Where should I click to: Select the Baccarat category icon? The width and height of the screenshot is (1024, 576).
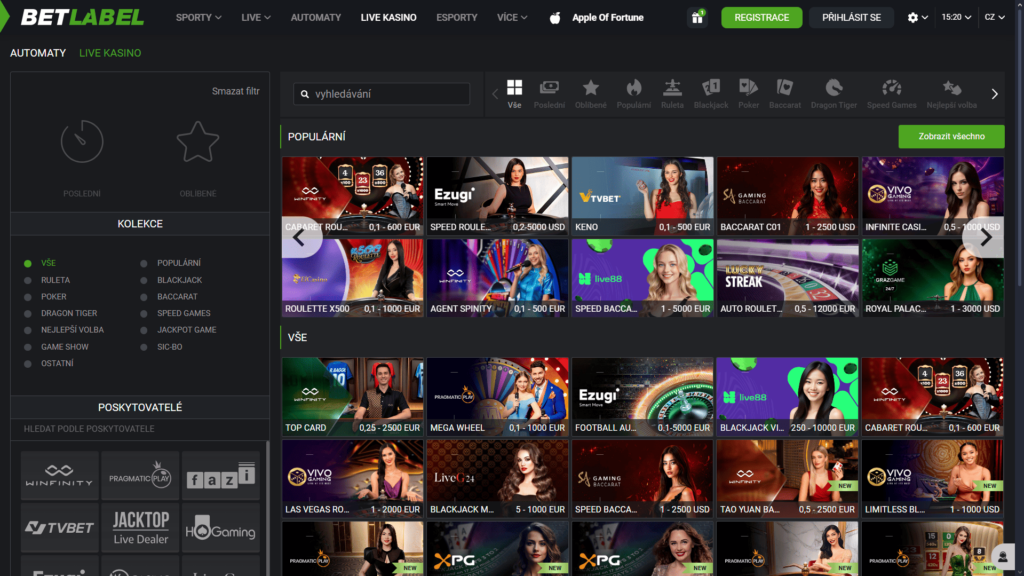785,93
